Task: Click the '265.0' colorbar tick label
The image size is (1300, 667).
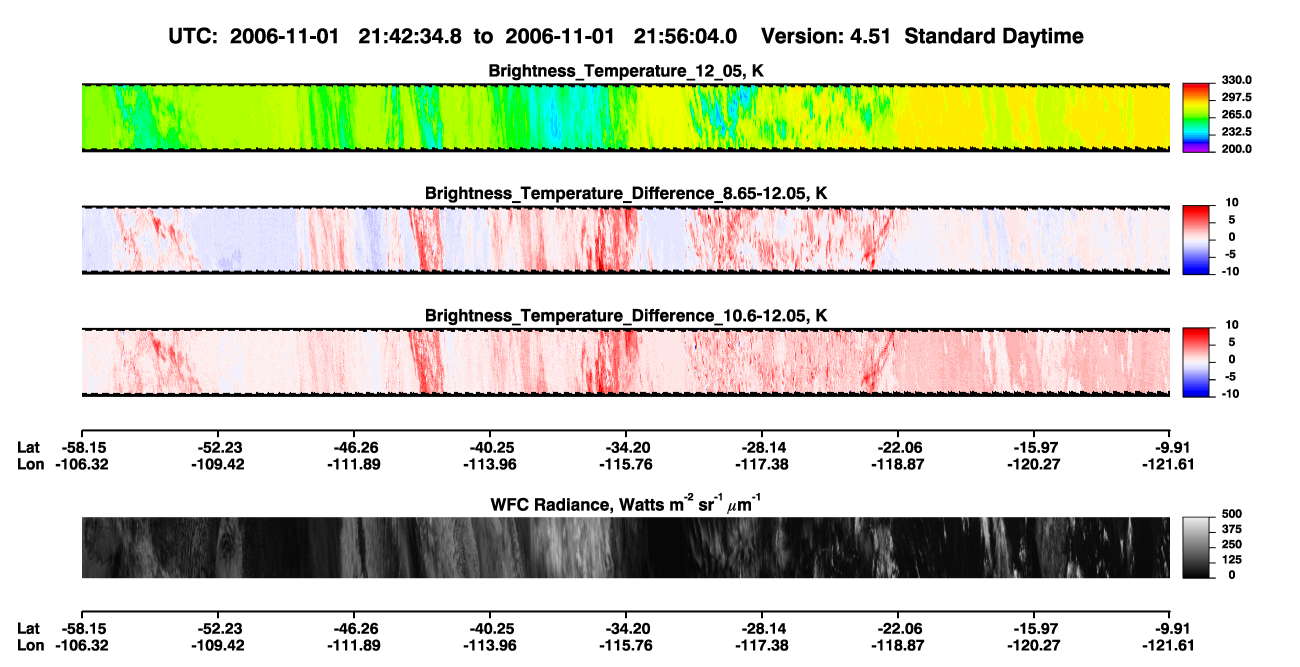Action: tap(1236, 114)
